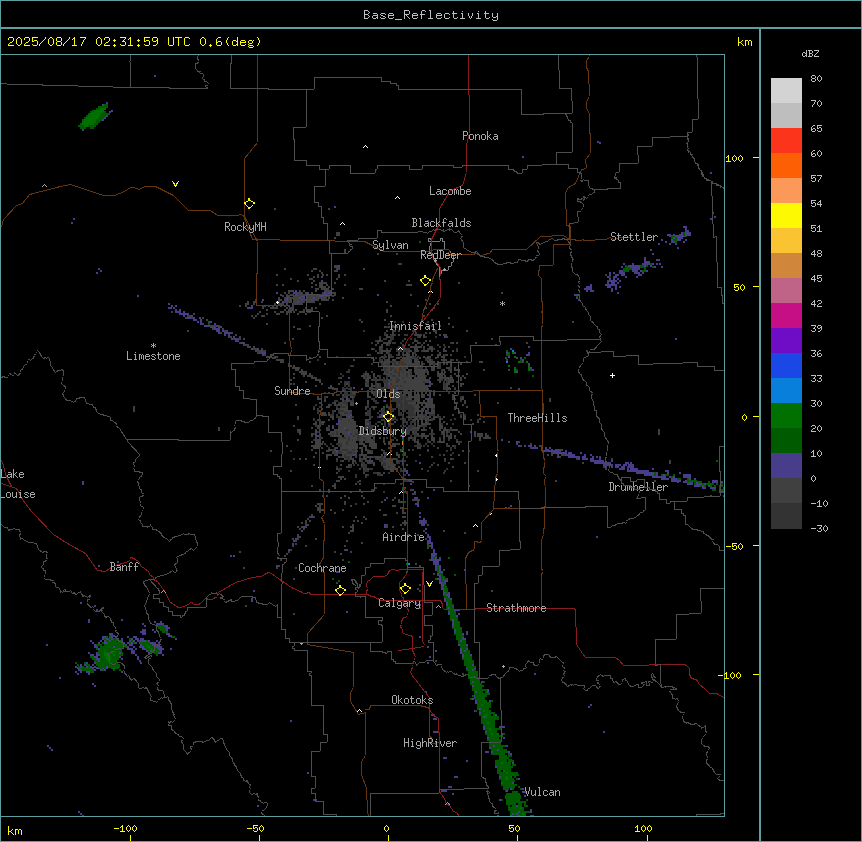Click the Base_Reflectivity title text

pyautogui.click(x=431, y=15)
